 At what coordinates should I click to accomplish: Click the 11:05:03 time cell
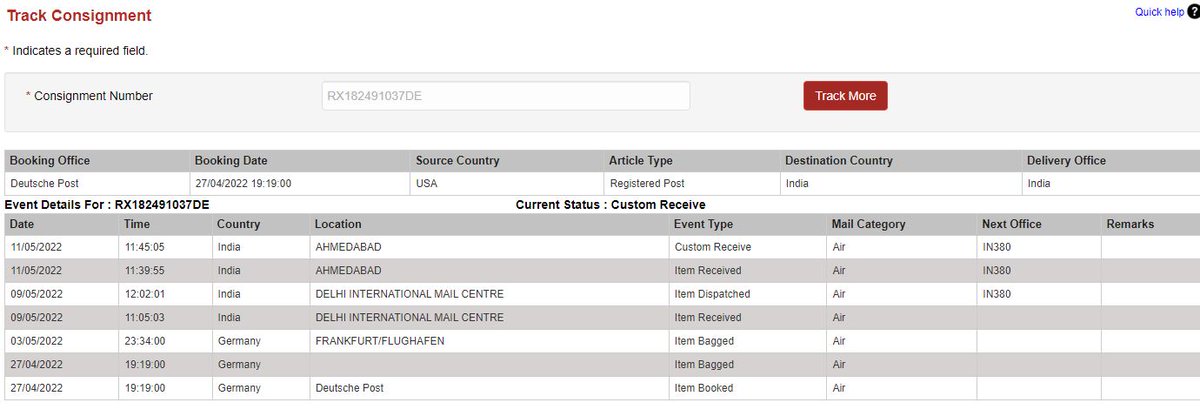tap(165, 317)
